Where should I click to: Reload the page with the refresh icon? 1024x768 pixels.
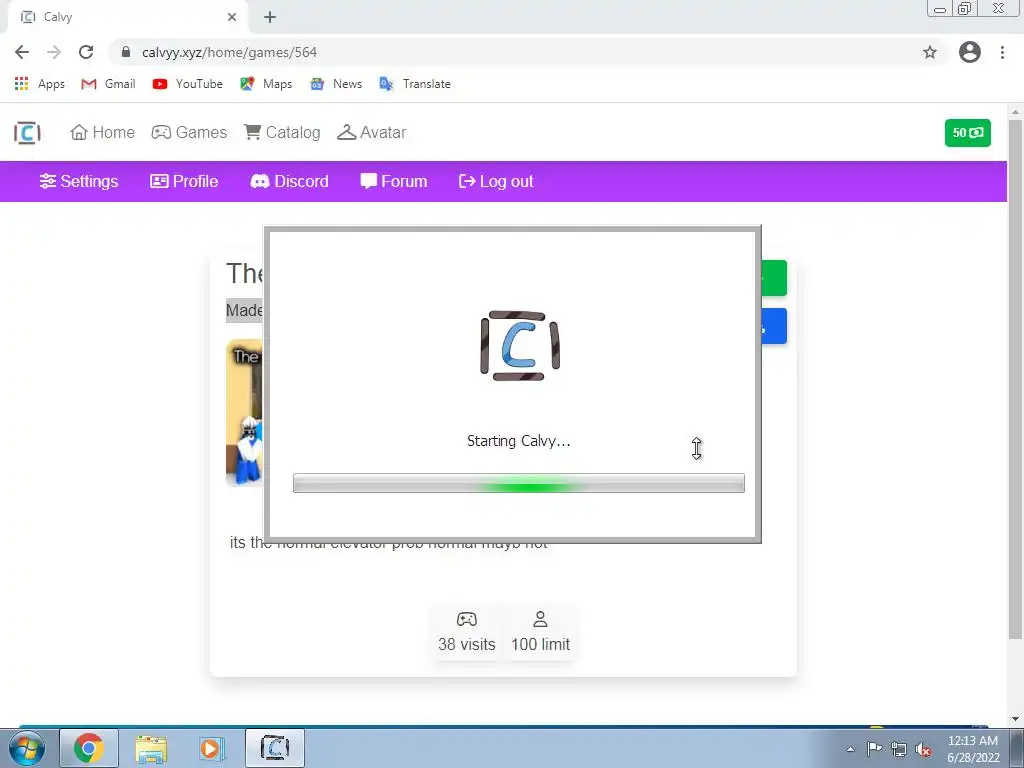(x=86, y=52)
